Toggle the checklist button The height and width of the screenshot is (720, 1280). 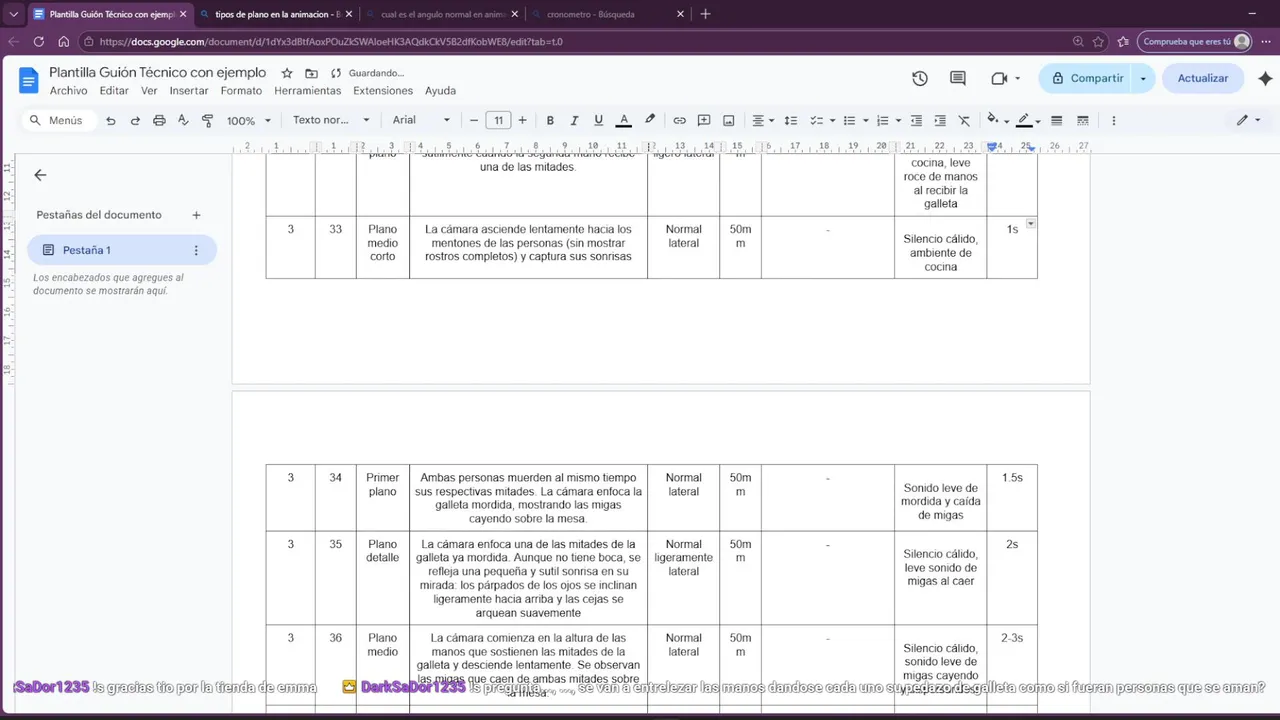(816, 120)
